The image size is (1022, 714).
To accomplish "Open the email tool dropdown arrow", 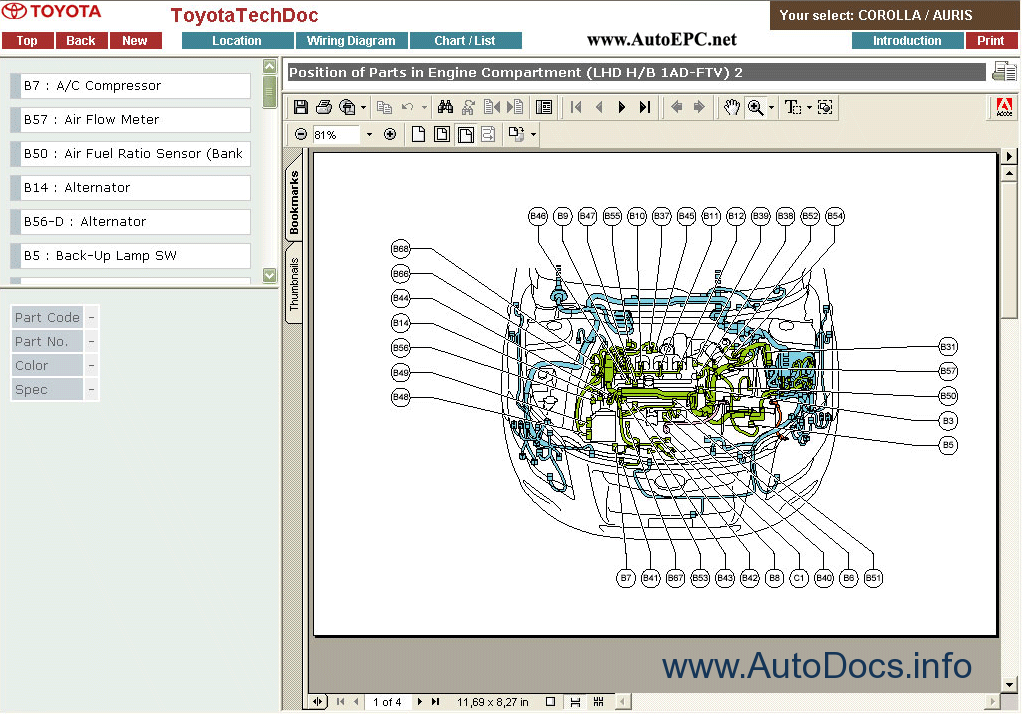I will click(363, 108).
